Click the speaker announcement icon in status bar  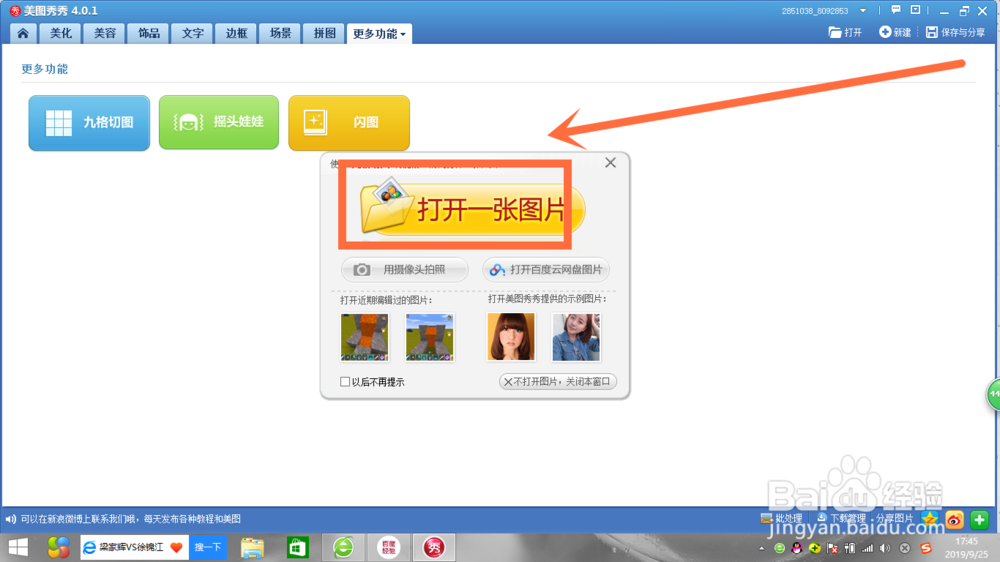tap(10, 519)
